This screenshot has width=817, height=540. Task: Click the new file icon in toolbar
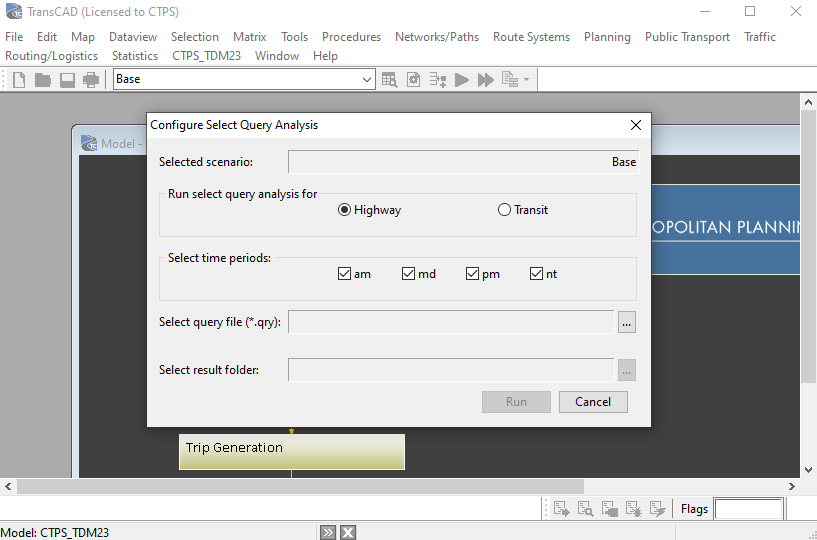[19, 80]
